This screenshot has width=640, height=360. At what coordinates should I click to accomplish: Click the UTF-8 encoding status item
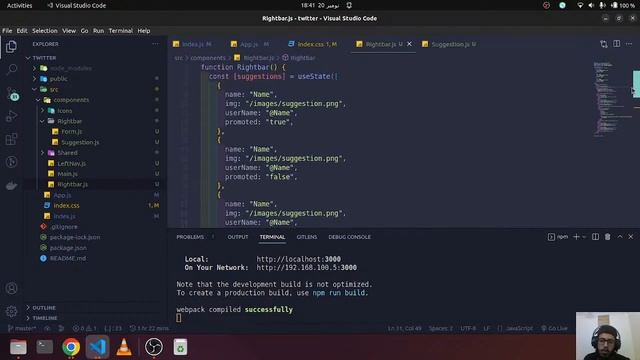coord(468,328)
